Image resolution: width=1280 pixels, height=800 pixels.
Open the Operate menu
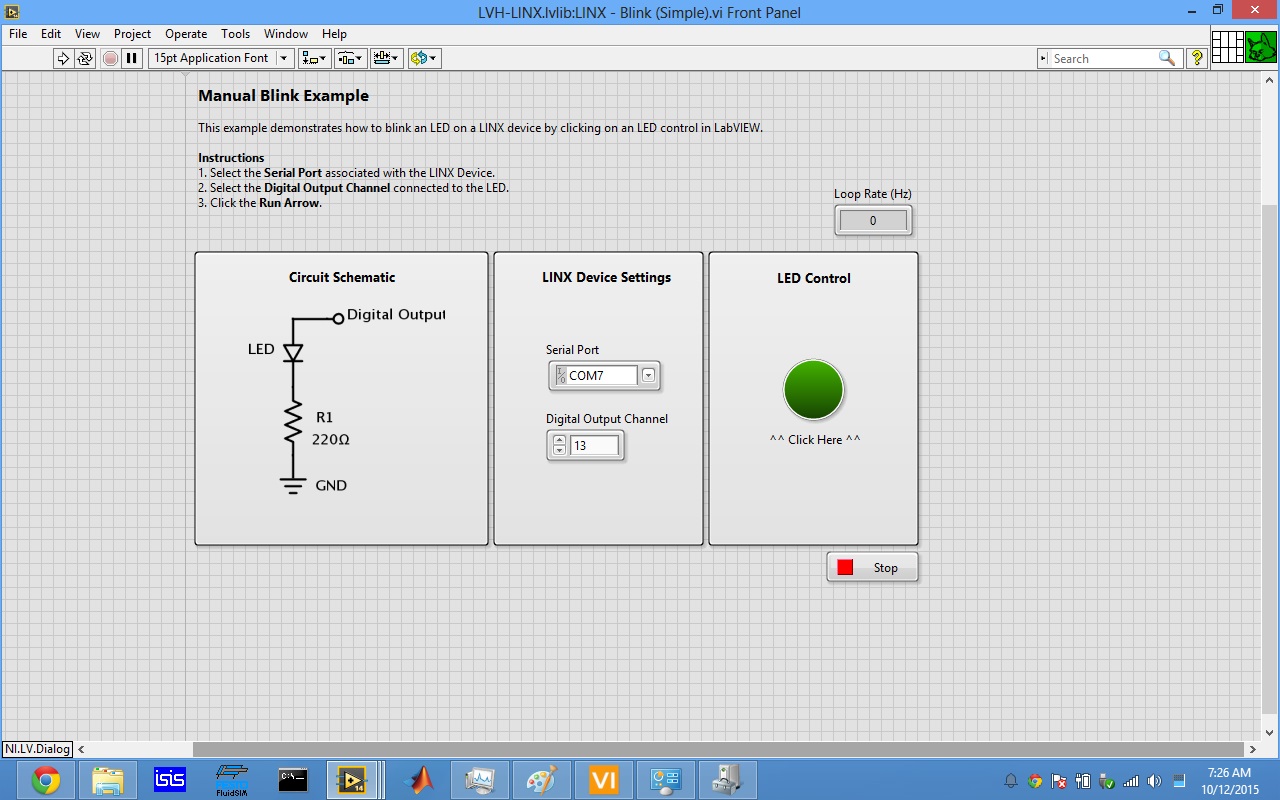186,33
